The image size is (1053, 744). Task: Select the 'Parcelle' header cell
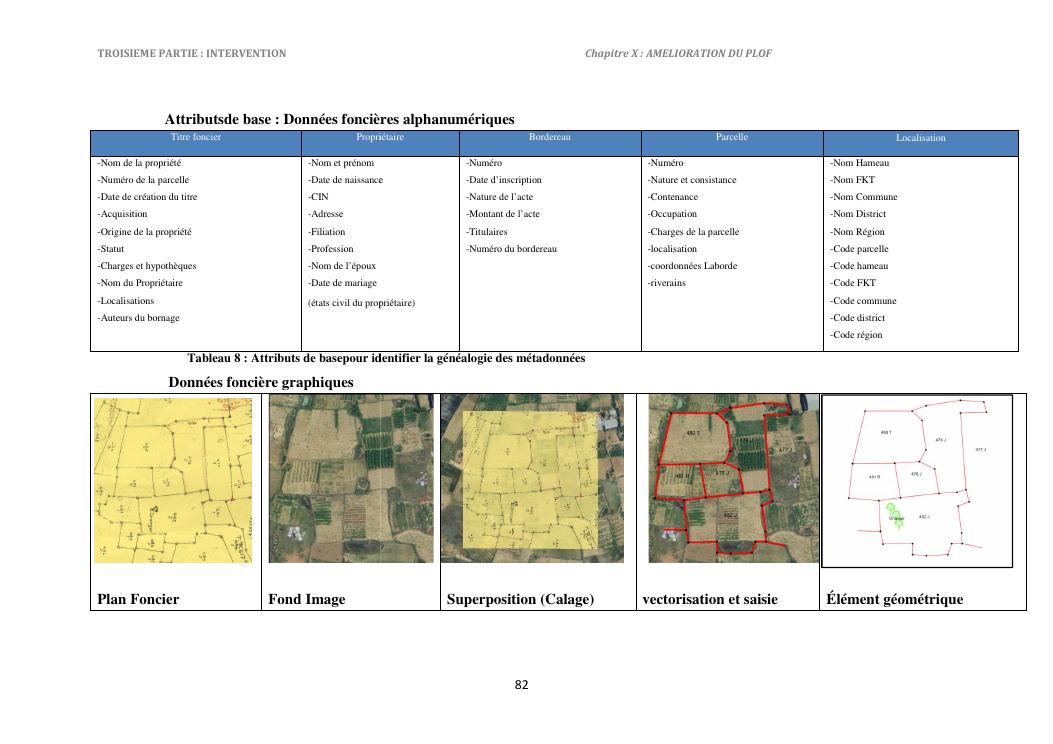[731, 137]
